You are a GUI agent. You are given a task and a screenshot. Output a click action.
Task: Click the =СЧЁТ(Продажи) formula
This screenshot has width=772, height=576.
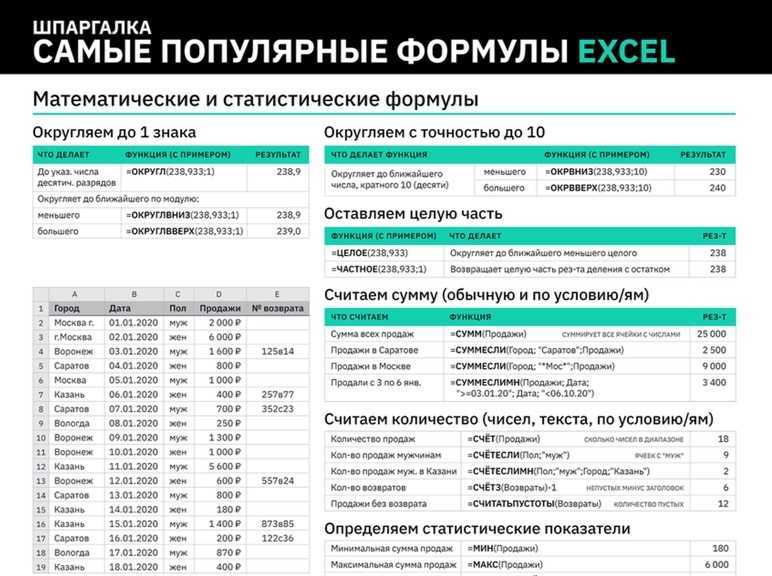503,439
